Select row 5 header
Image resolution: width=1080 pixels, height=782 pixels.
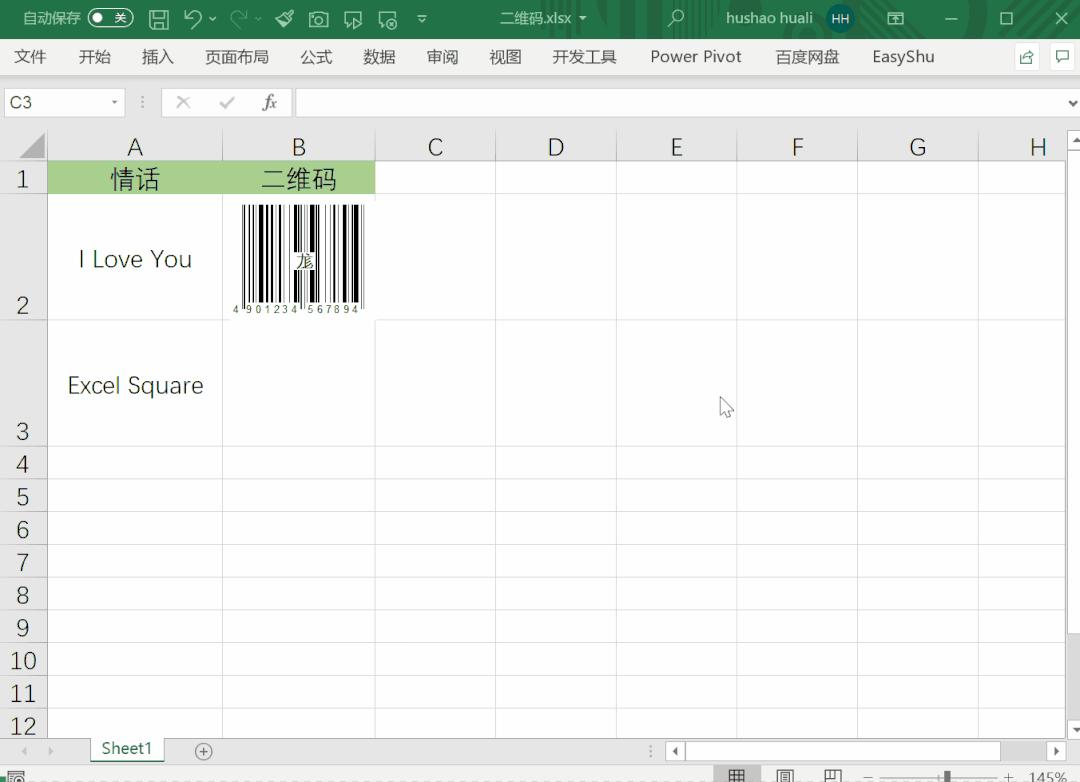coord(23,496)
